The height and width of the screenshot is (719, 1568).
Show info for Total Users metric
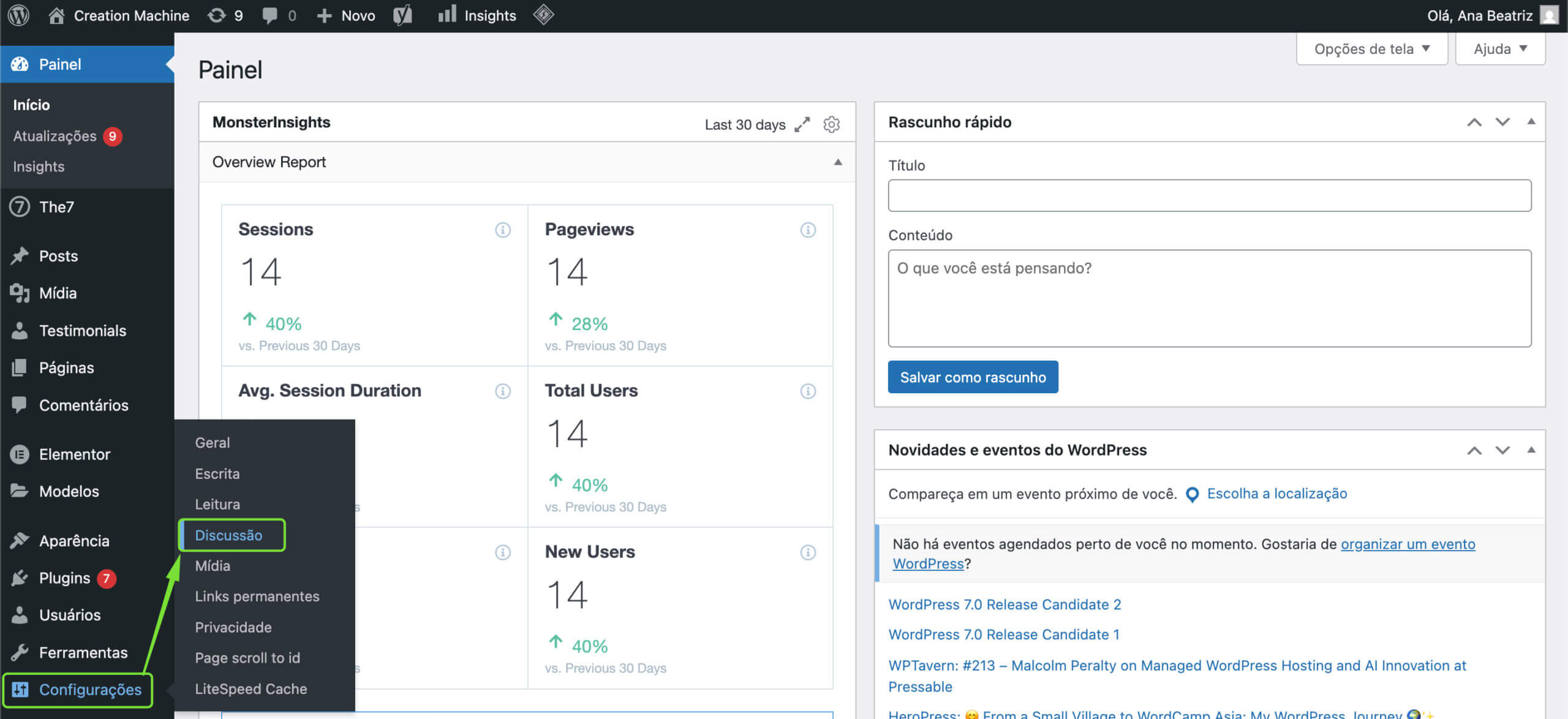coord(808,391)
